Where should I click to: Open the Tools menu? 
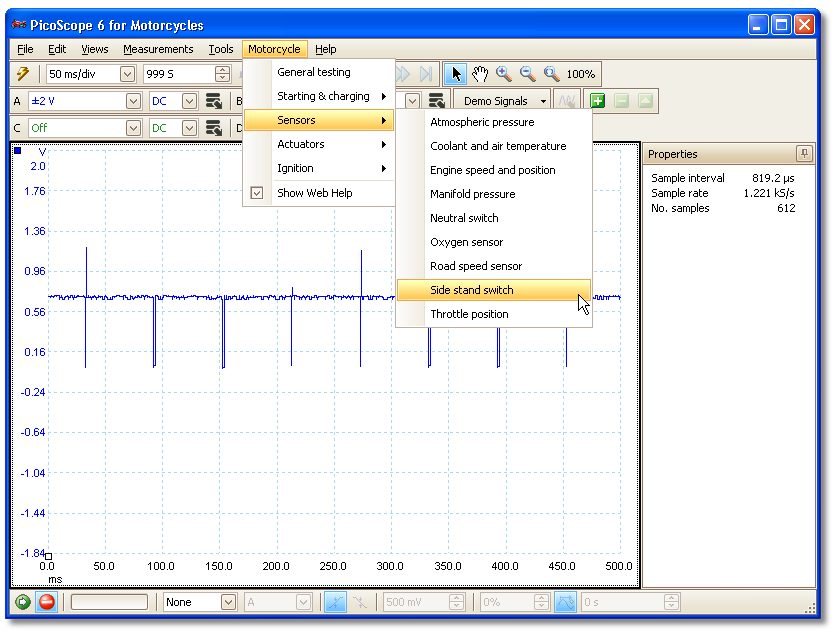pos(221,49)
